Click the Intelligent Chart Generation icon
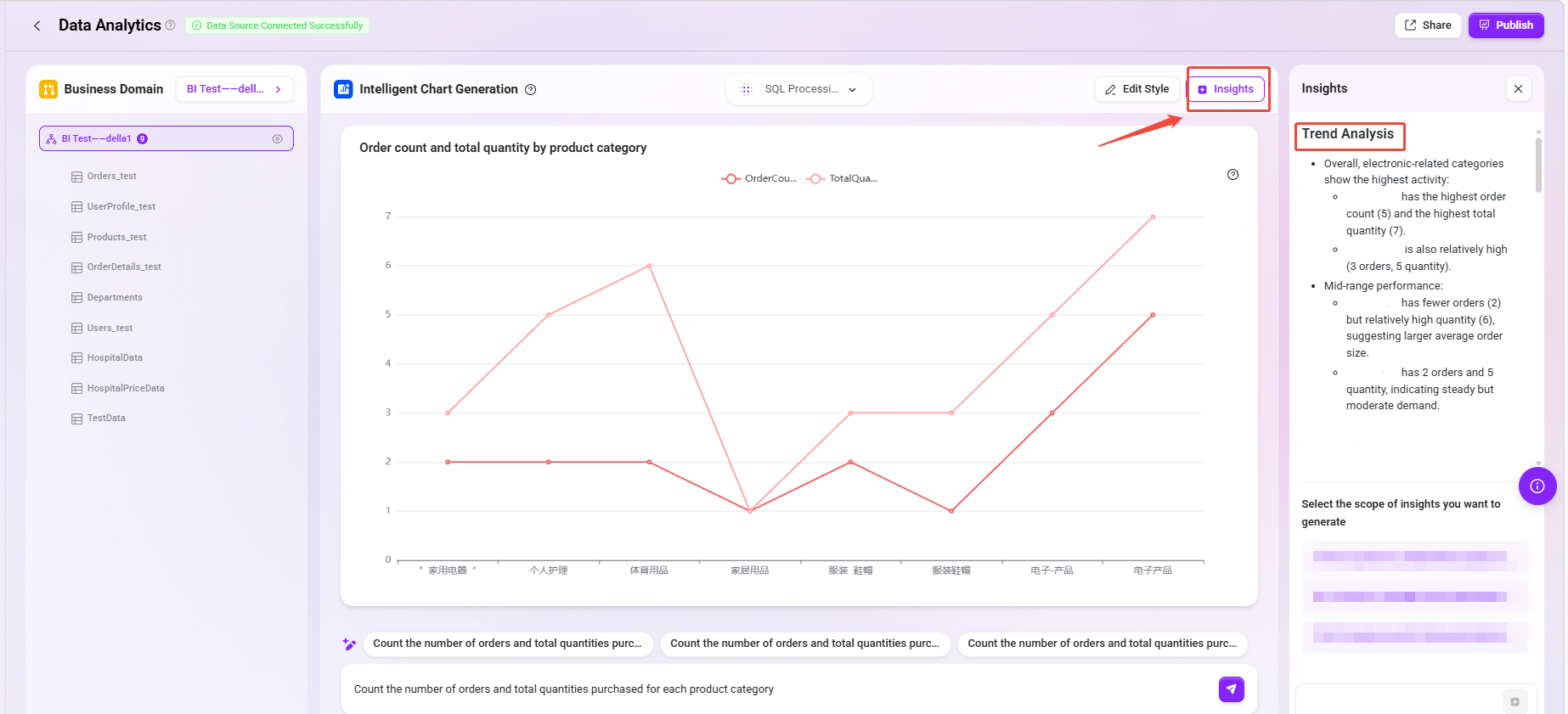The image size is (1568, 714). [343, 89]
